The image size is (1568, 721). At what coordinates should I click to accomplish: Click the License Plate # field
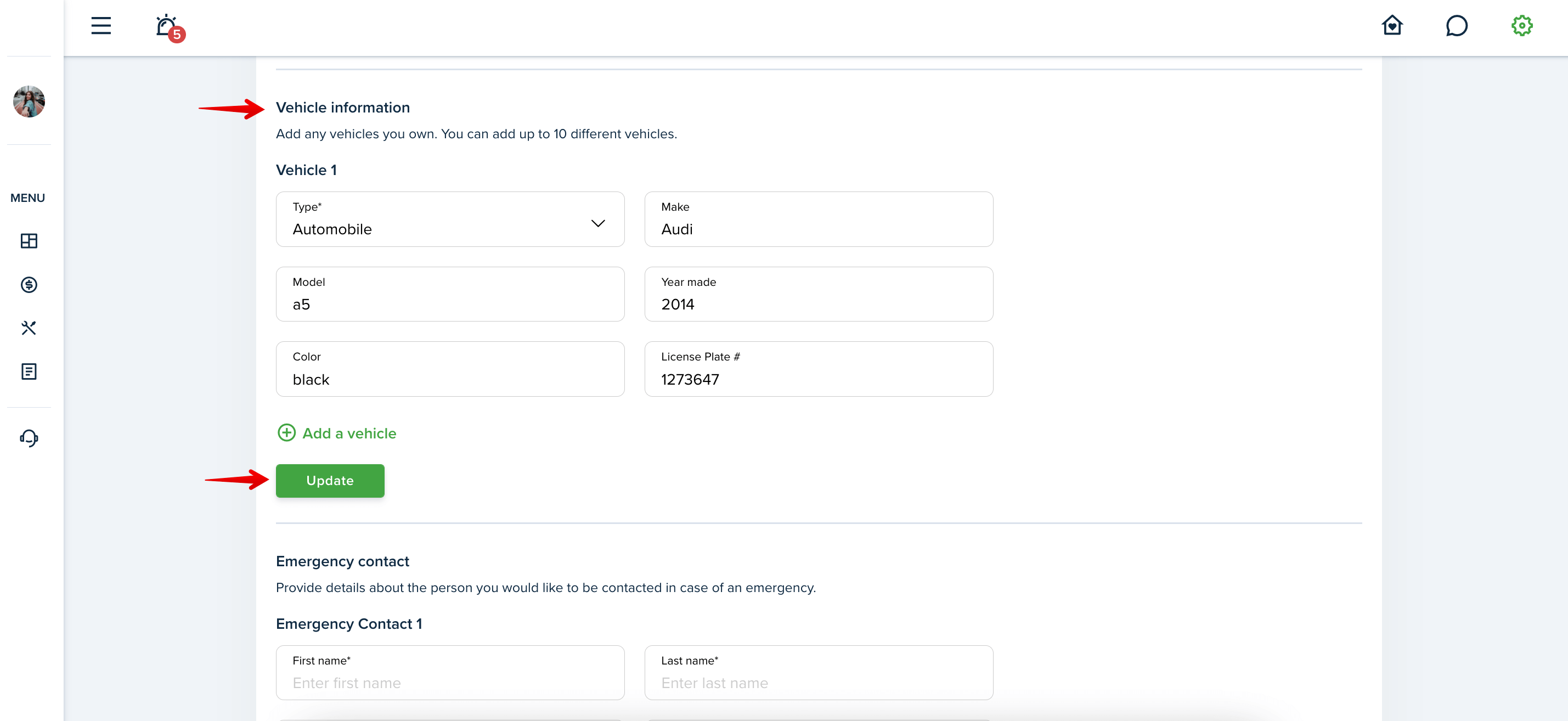[x=819, y=369]
